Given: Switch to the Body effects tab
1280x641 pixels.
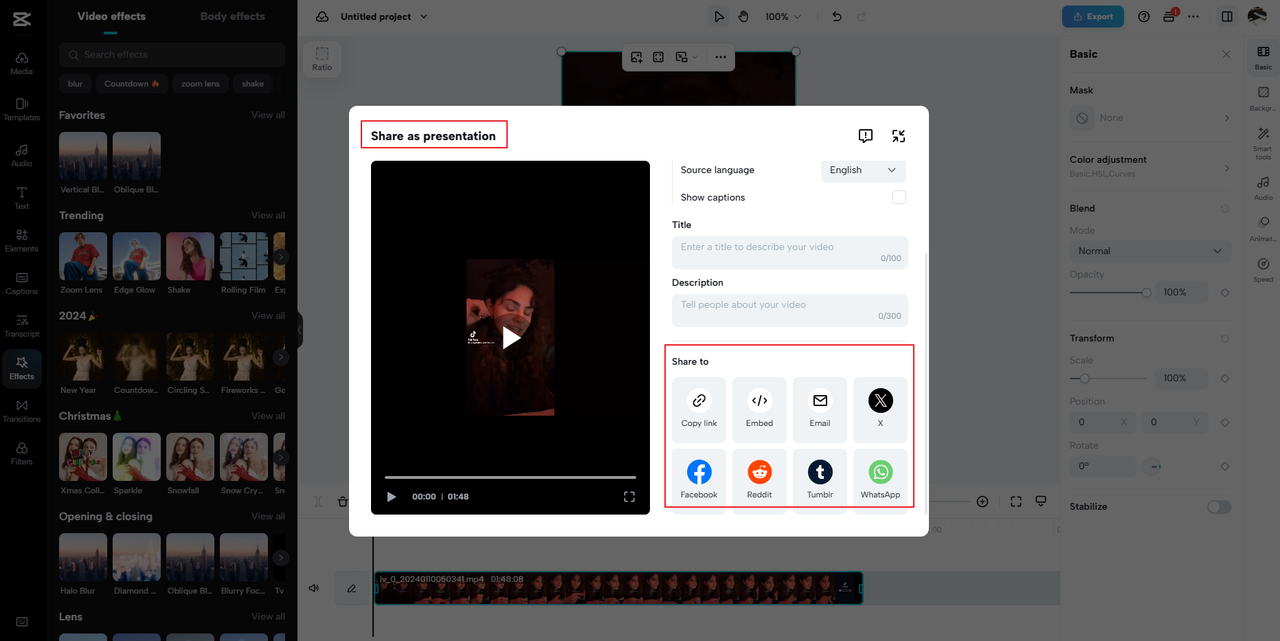Looking at the screenshot, I should click(232, 16).
